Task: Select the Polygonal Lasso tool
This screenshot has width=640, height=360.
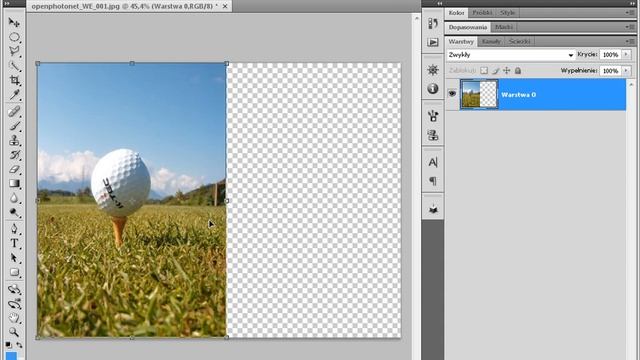Action: coord(14,51)
